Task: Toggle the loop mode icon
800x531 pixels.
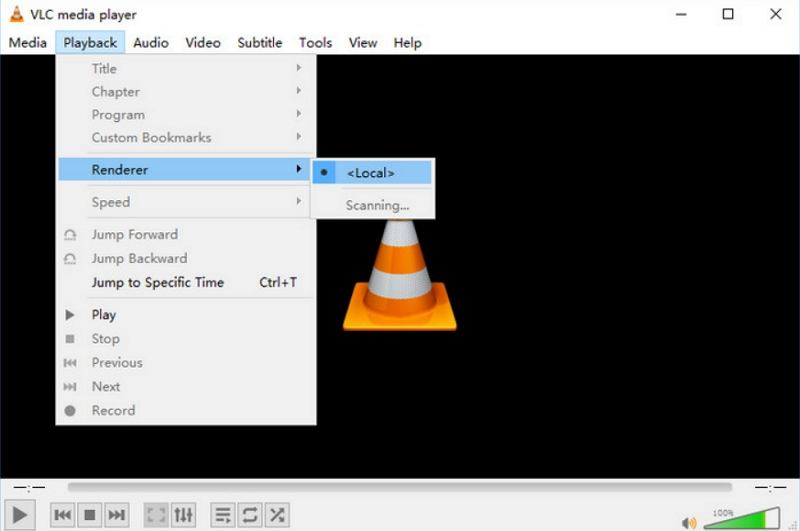Action: 250,515
